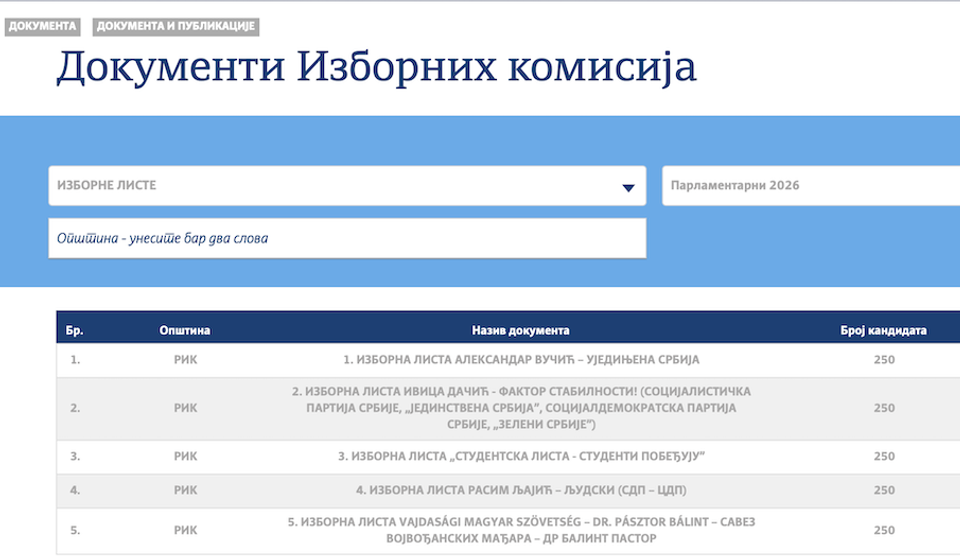
Task: Click candidate count 250 in Студентска листа row
Action: click(884, 456)
